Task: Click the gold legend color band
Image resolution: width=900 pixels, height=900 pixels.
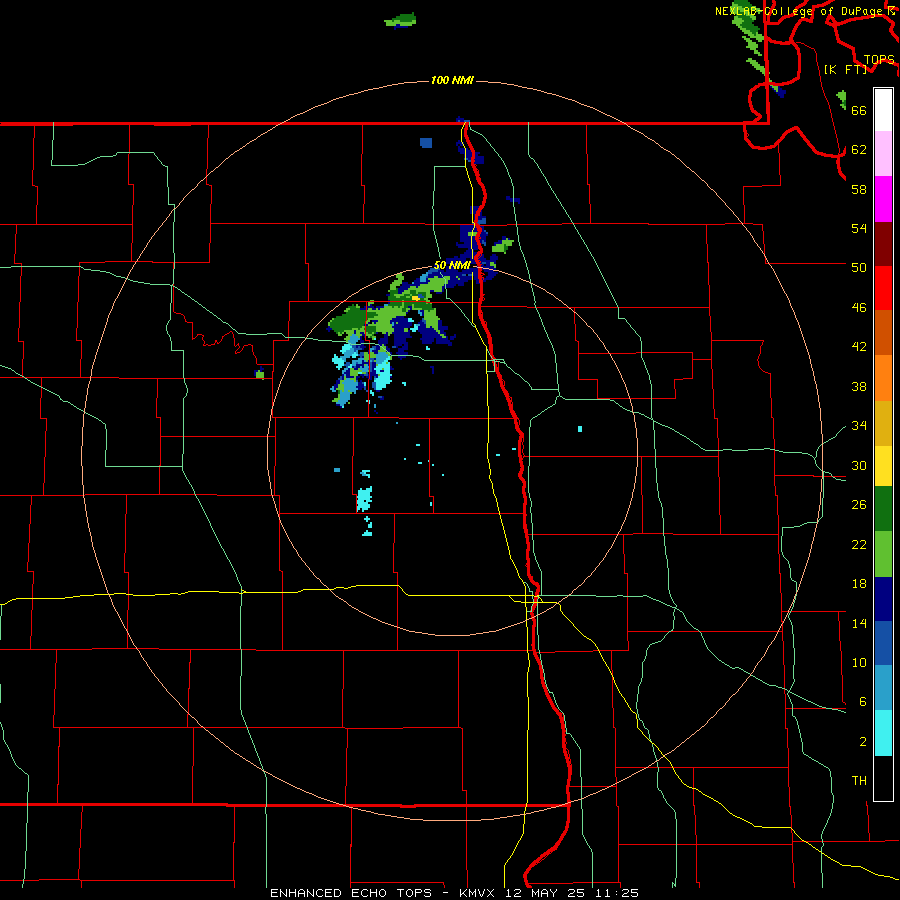Action: tap(883, 423)
